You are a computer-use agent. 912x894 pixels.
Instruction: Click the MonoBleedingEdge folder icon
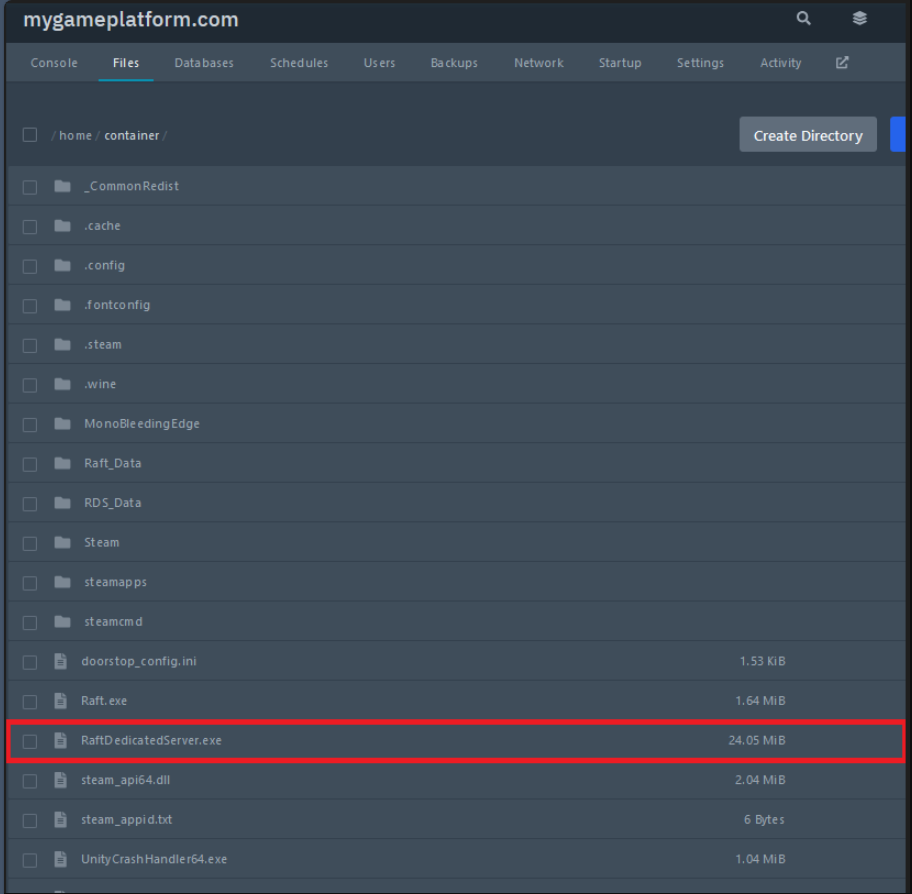point(62,423)
